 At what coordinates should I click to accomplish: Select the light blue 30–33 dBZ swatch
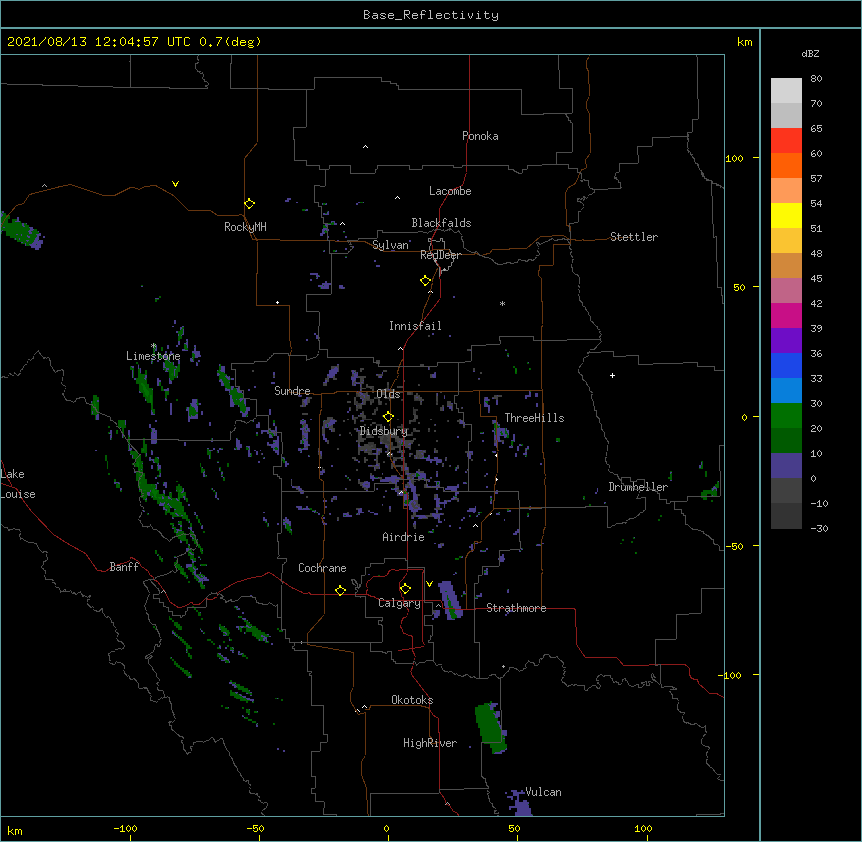pyautogui.click(x=786, y=391)
